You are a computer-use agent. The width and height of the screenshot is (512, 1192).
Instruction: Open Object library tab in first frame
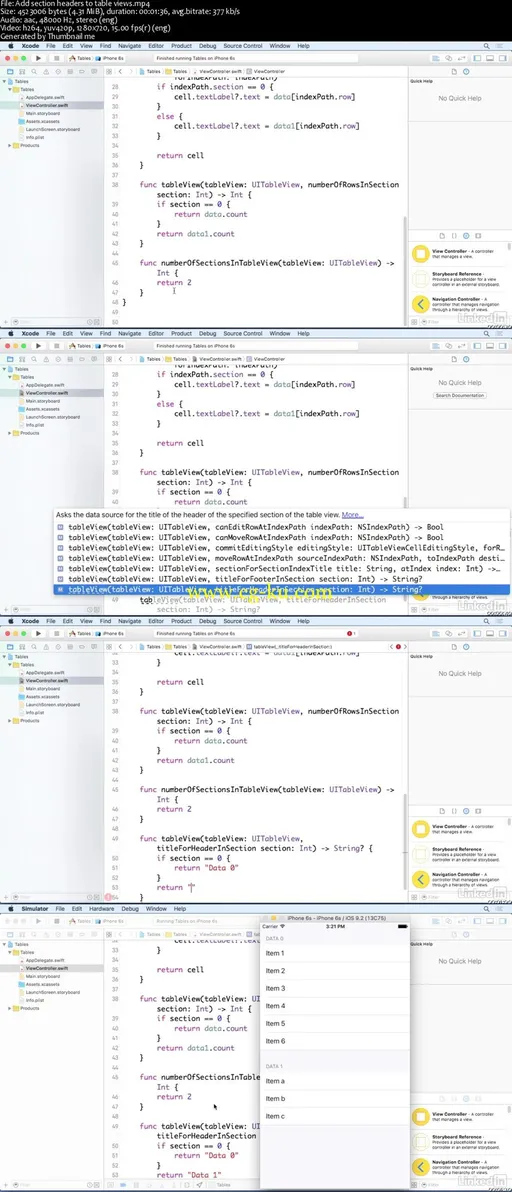(466, 236)
